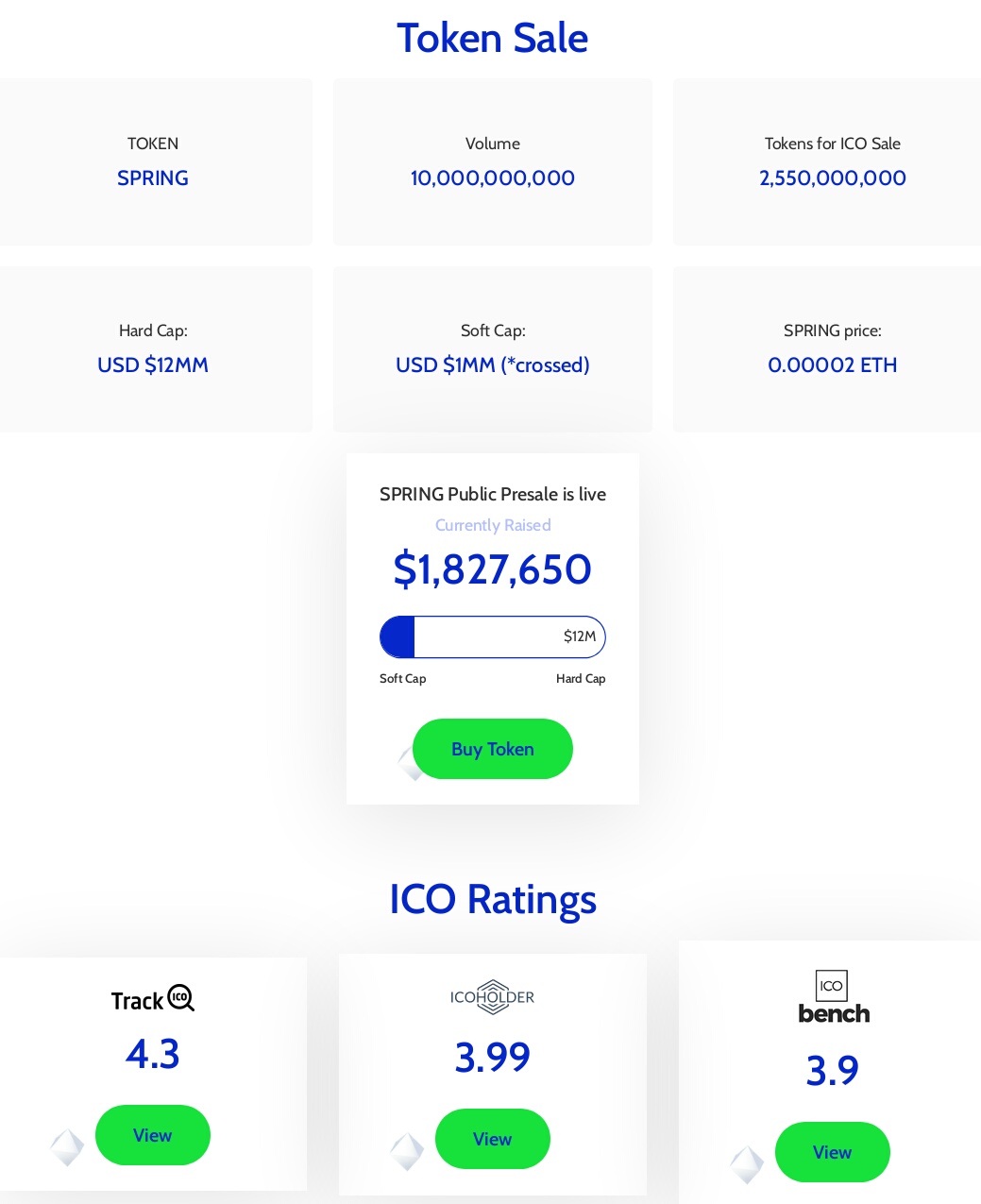Viewport: 981px width, 1204px height.
Task: Click the 4.3 Track ICO rating score
Action: [x=153, y=1054]
